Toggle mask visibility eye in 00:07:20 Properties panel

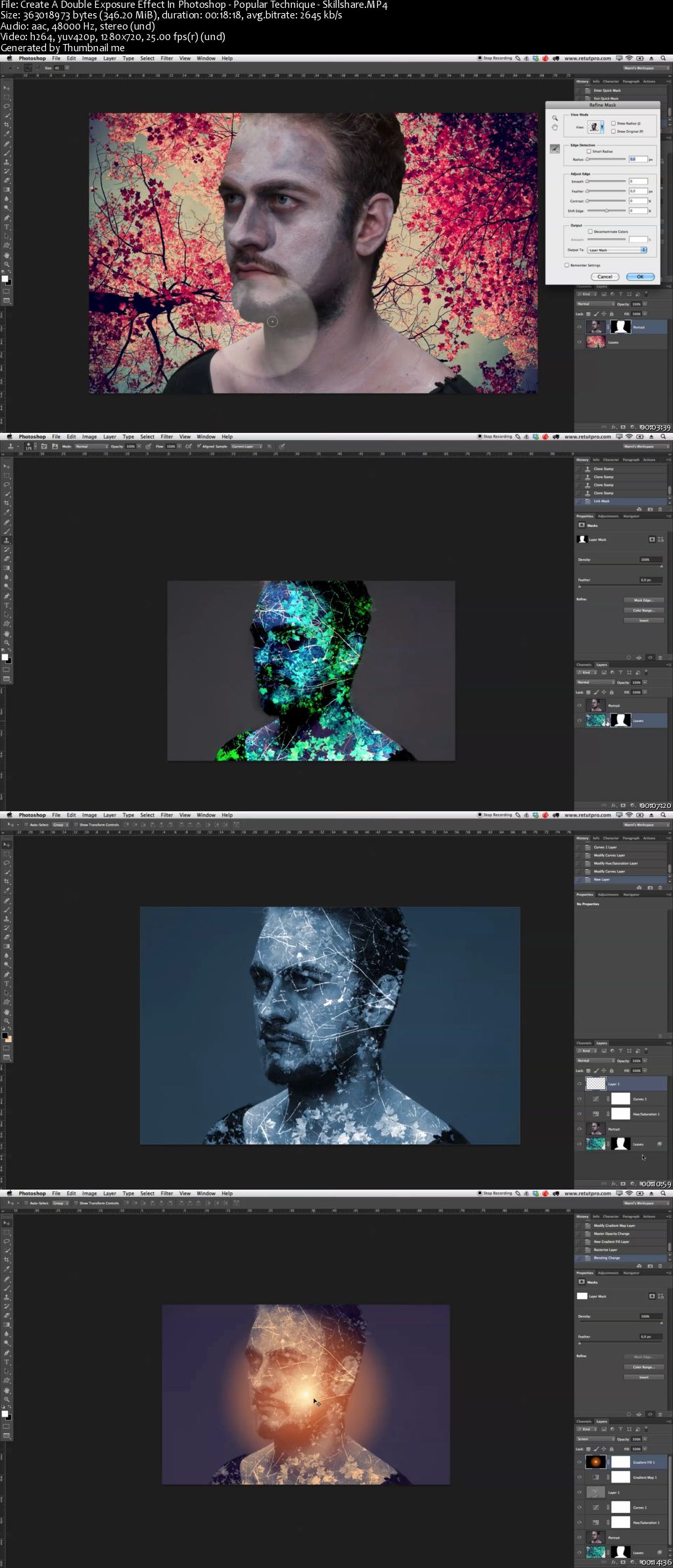[650, 658]
